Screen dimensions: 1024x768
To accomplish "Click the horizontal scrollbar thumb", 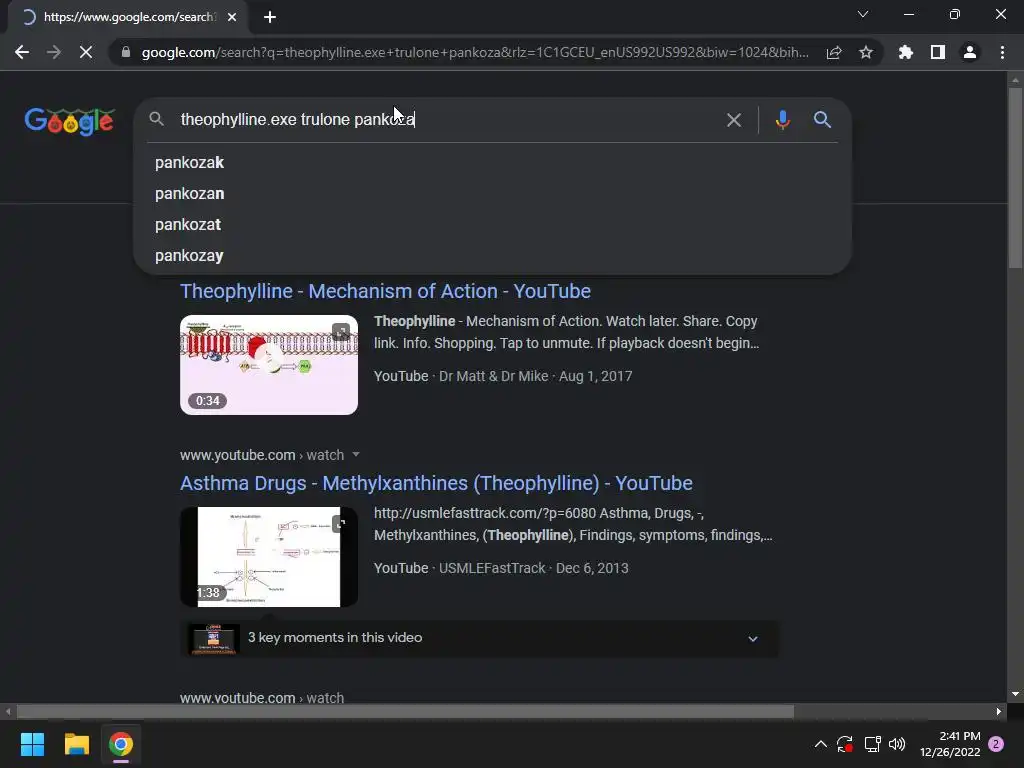I will (x=405, y=711).
